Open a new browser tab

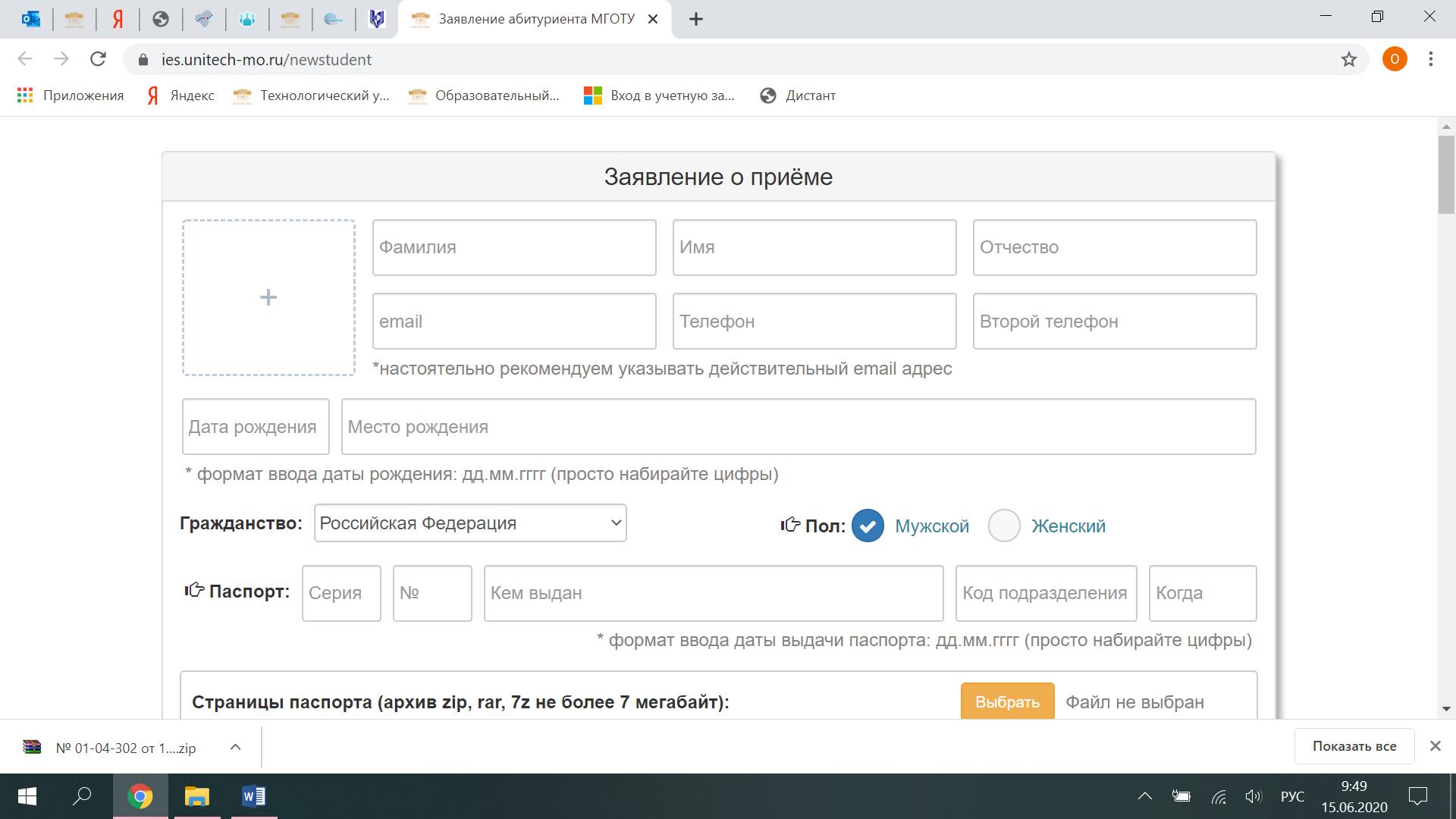coord(695,20)
